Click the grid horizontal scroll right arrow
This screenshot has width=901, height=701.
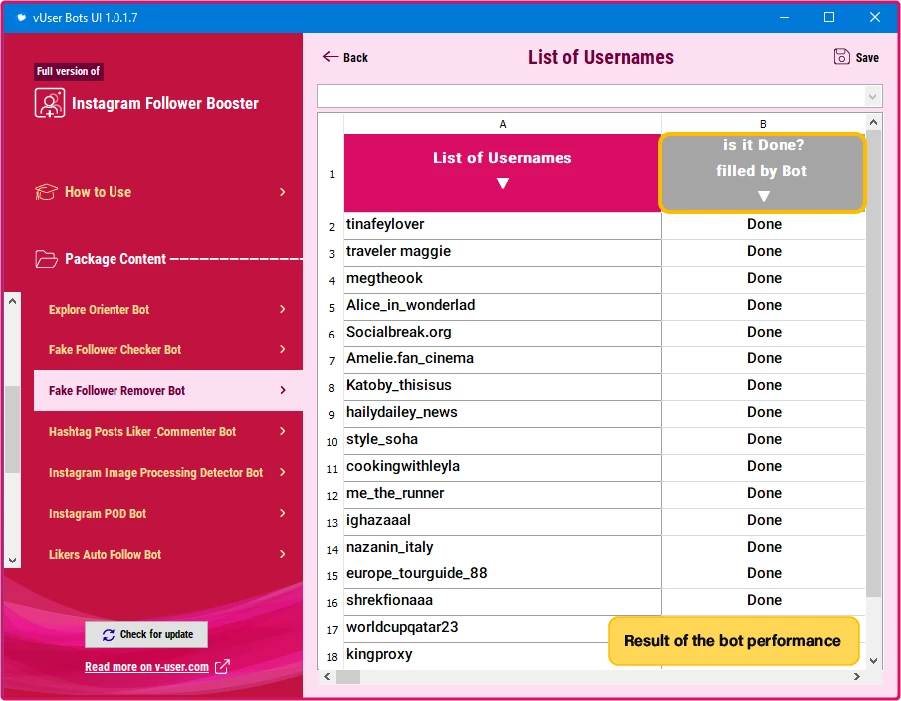(857, 677)
